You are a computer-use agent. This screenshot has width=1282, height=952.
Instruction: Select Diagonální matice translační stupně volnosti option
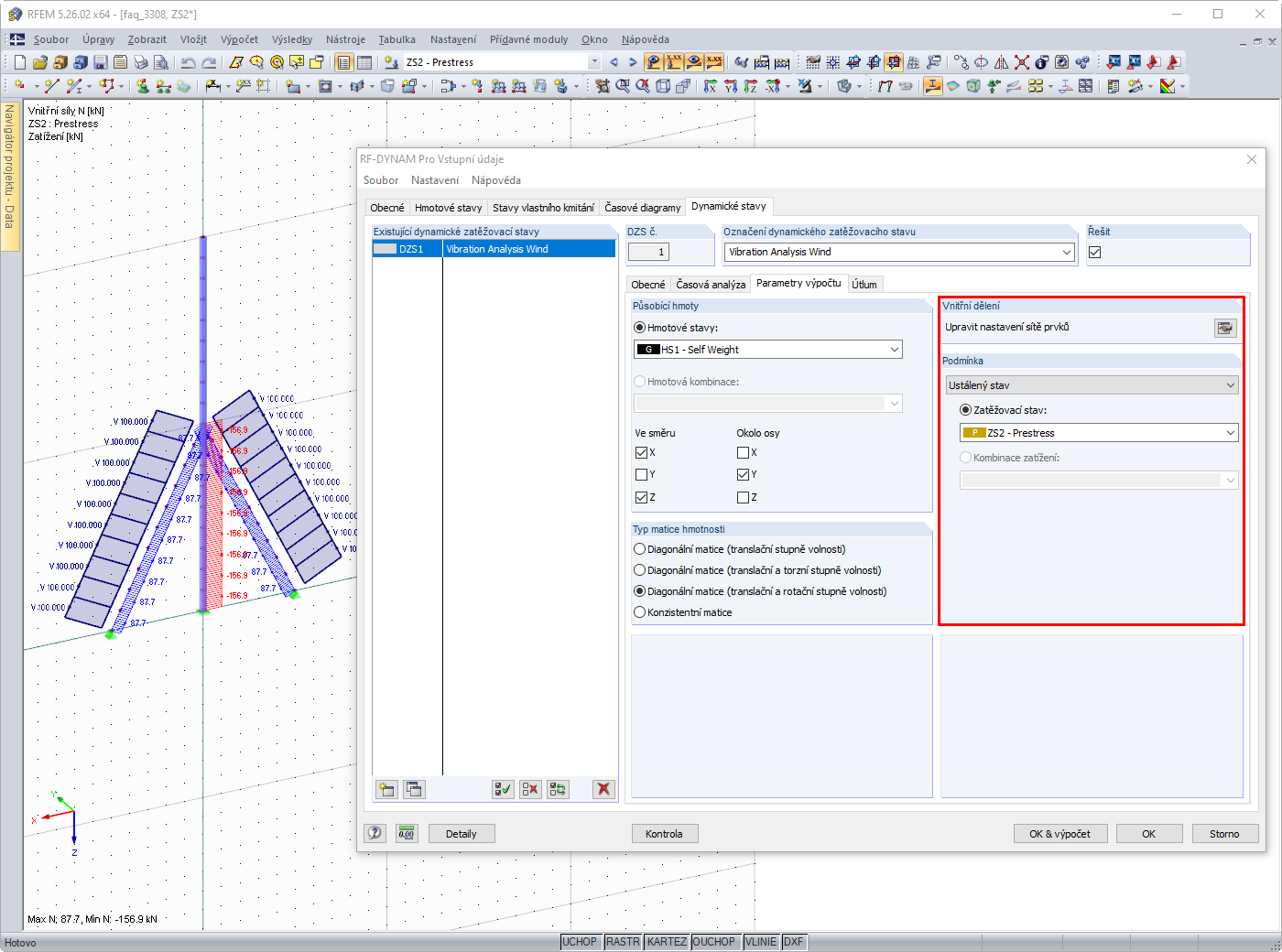click(640, 549)
